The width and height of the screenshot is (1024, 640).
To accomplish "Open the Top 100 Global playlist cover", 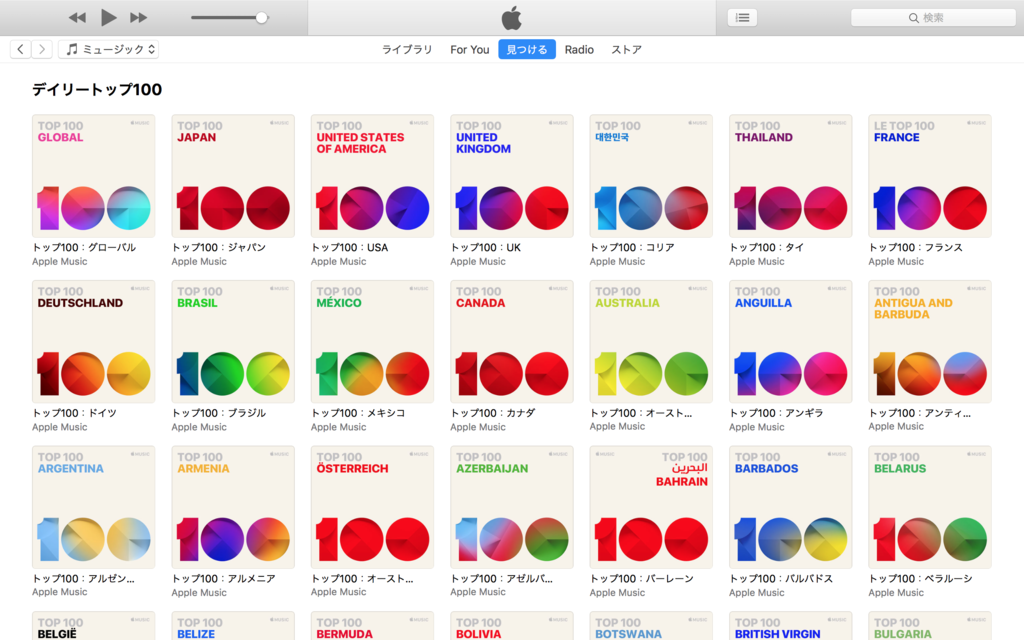I will coord(93,176).
